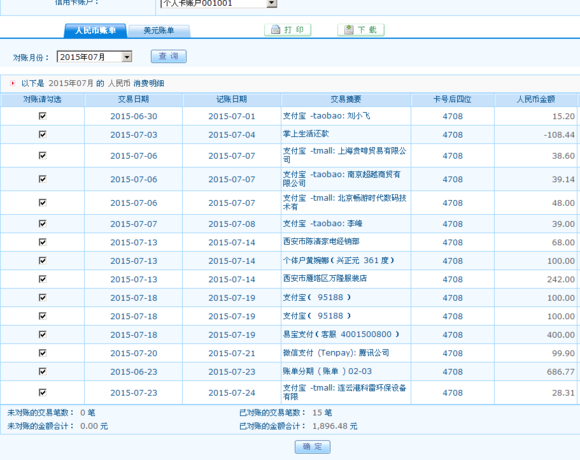This screenshot has width=580, height=460.
Task: Click the amount 242.00
Action: (x=561, y=279)
